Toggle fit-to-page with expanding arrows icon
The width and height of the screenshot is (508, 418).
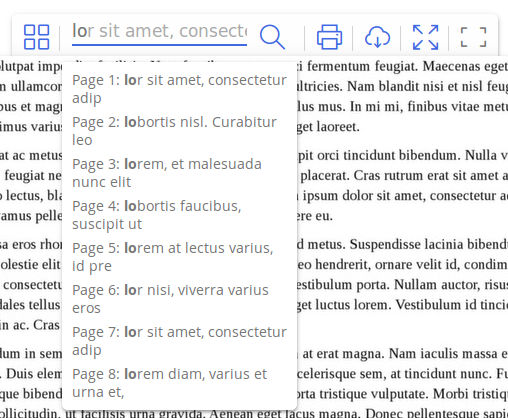(x=425, y=37)
